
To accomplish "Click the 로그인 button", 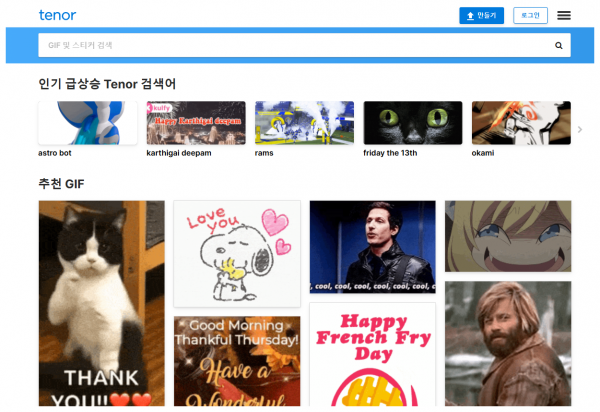I will point(530,16).
